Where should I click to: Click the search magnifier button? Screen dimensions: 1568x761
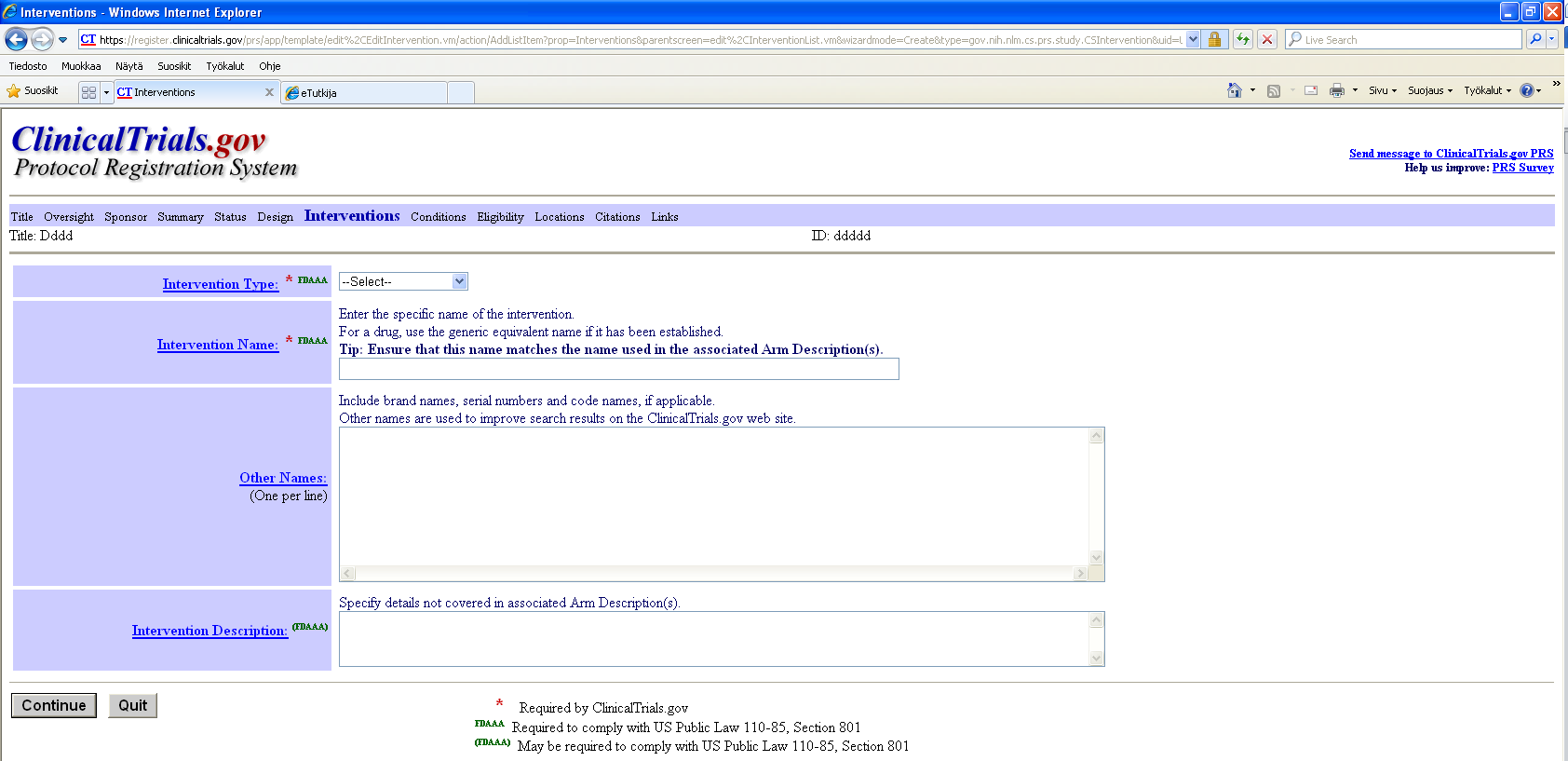pyautogui.click(x=1535, y=39)
